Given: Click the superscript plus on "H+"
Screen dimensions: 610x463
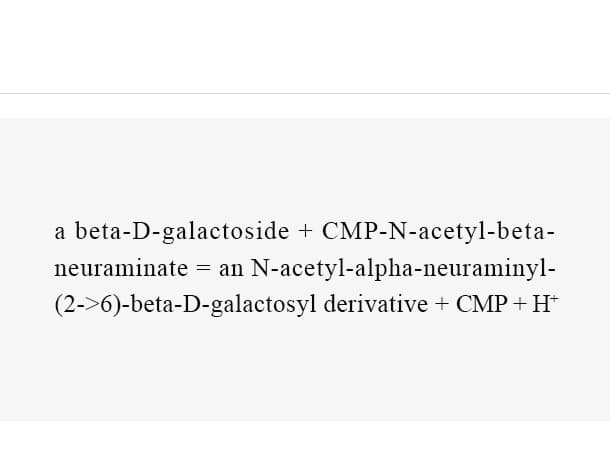Looking at the screenshot, I should point(555,298).
